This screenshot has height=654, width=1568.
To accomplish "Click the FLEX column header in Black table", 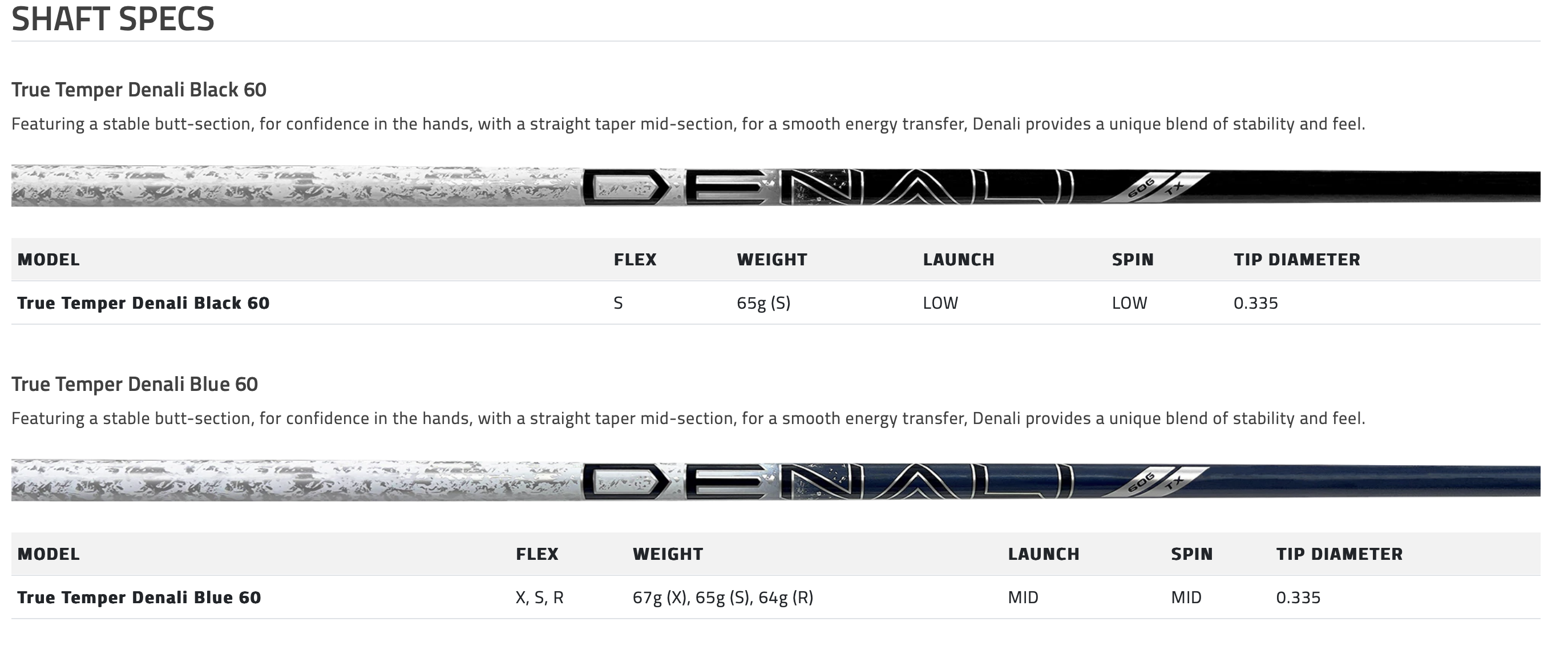I will point(635,260).
